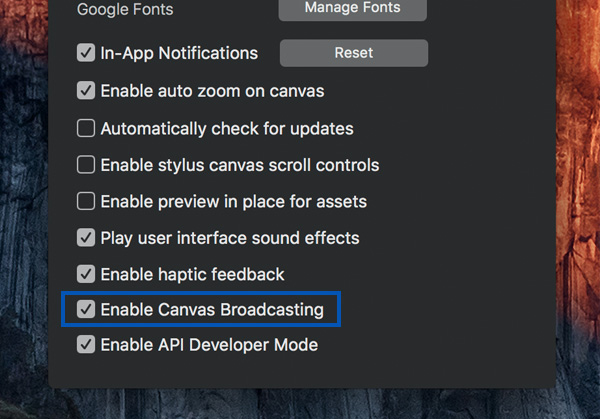The image size is (600, 419).
Task: Tick the Automatically check for updates checkbox
Action: [x=86, y=128]
